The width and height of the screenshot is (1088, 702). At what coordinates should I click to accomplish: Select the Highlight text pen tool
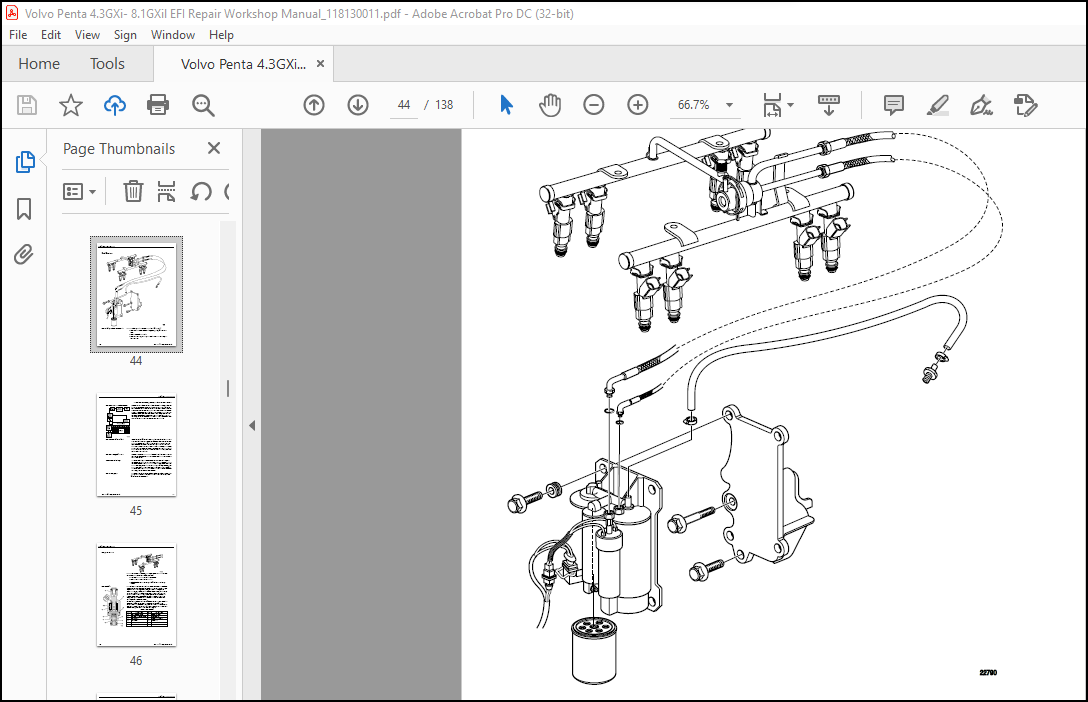coord(937,105)
